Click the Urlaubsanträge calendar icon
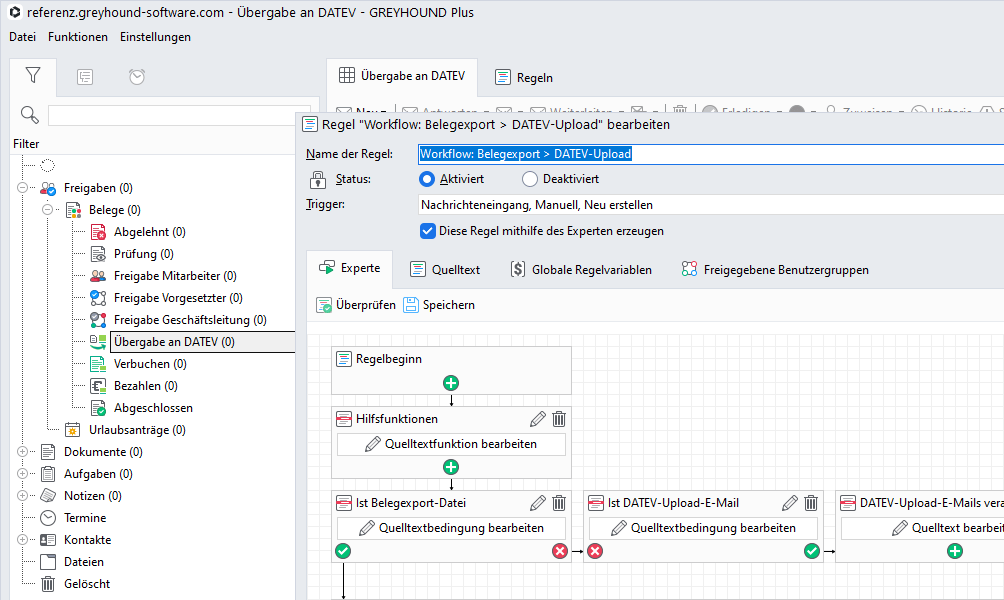Image resolution: width=1004 pixels, height=600 pixels. (73, 430)
